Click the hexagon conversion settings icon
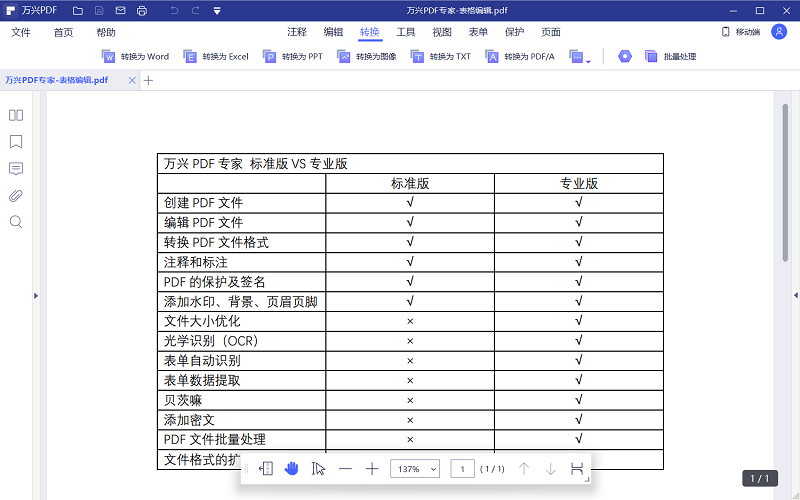 (x=625, y=56)
